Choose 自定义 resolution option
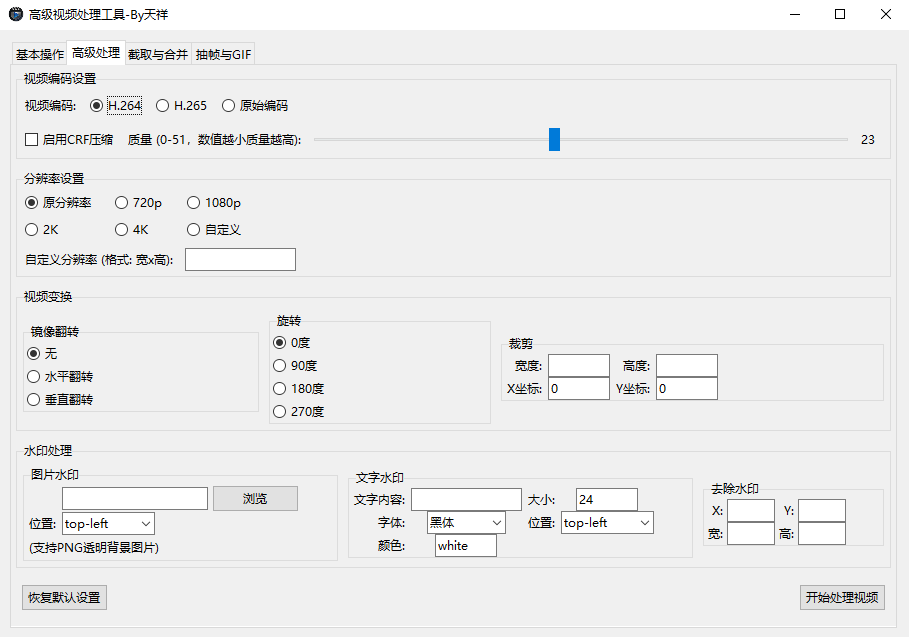This screenshot has height=637, width=909. [214, 230]
